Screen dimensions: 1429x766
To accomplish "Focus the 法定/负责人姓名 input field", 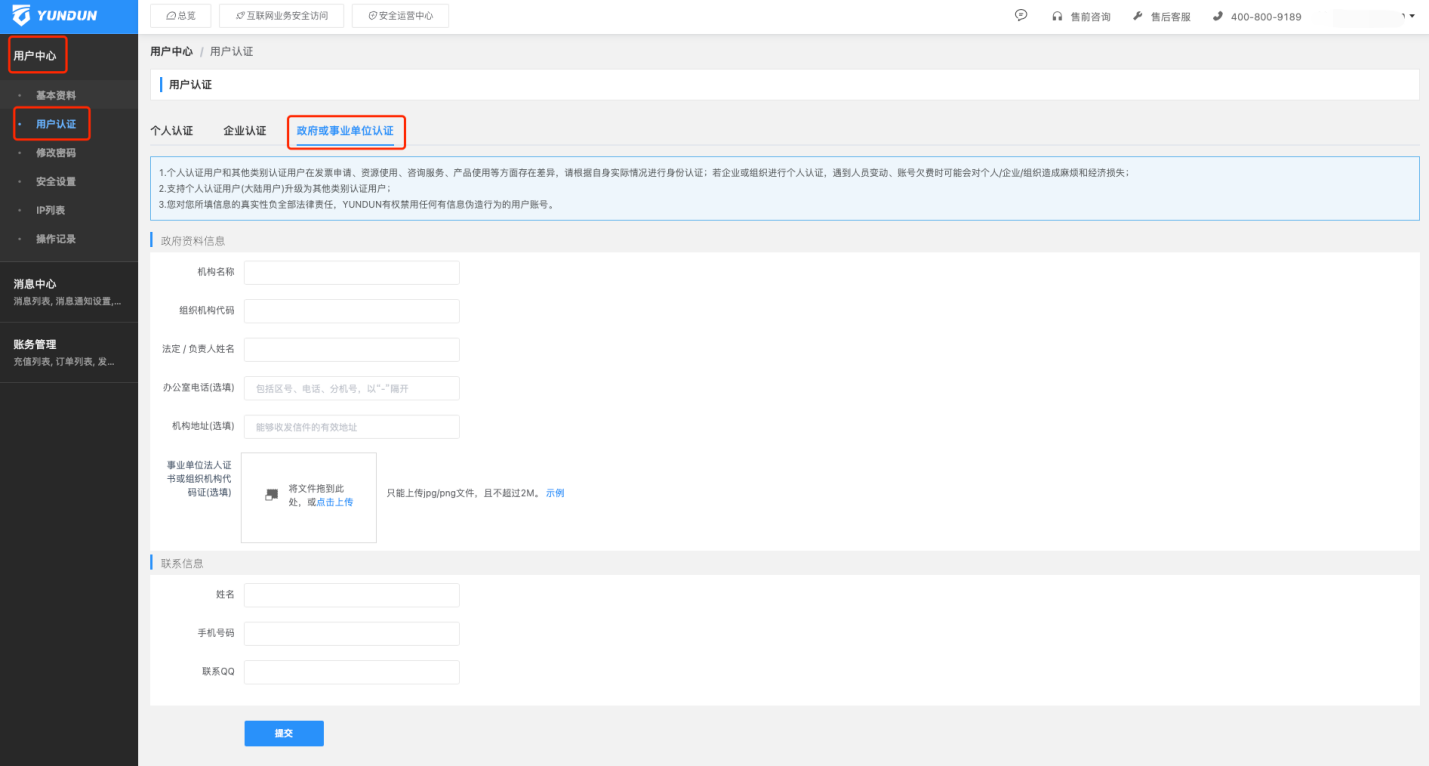I will (x=352, y=350).
